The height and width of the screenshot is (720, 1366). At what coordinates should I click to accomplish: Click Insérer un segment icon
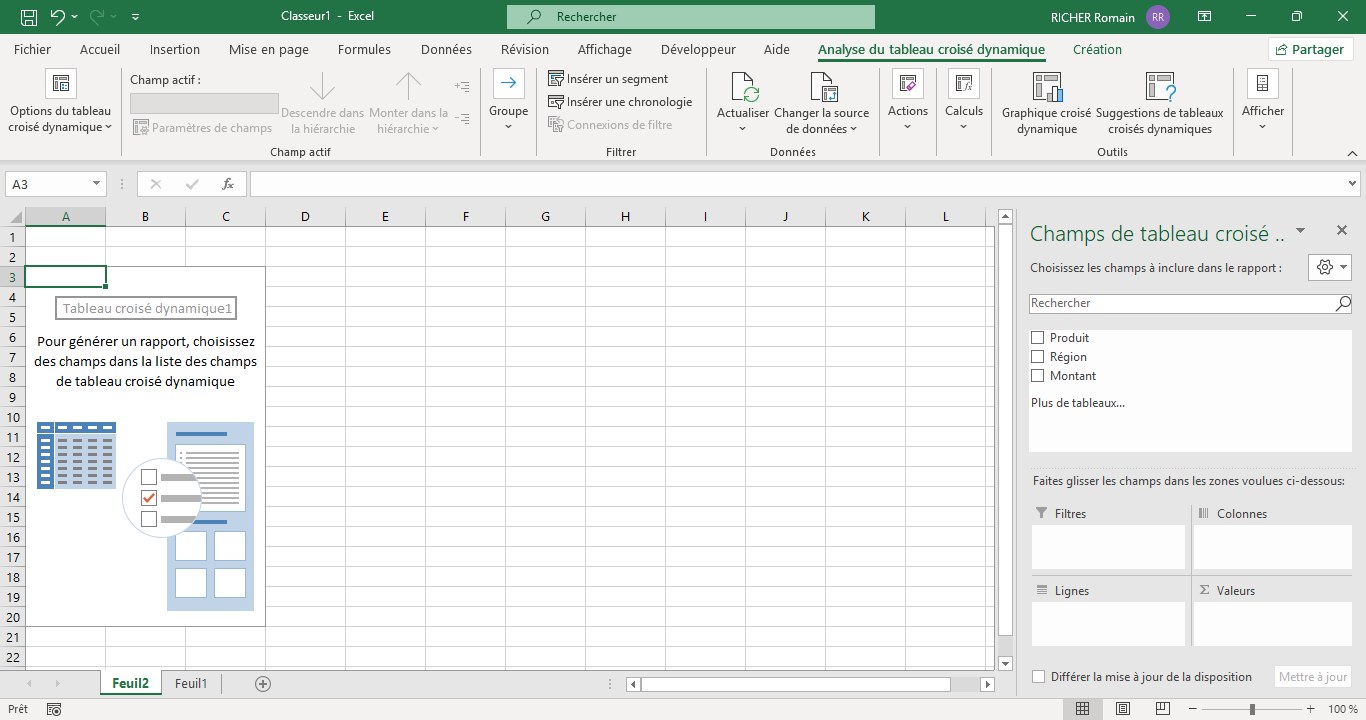(556, 78)
